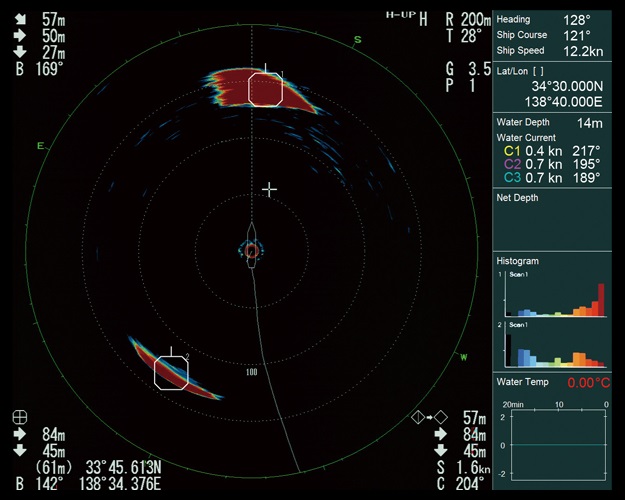The width and height of the screenshot is (625, 500).
Task: Click the diamond-to-diamond distance icon
Action: tap(424, 417)
